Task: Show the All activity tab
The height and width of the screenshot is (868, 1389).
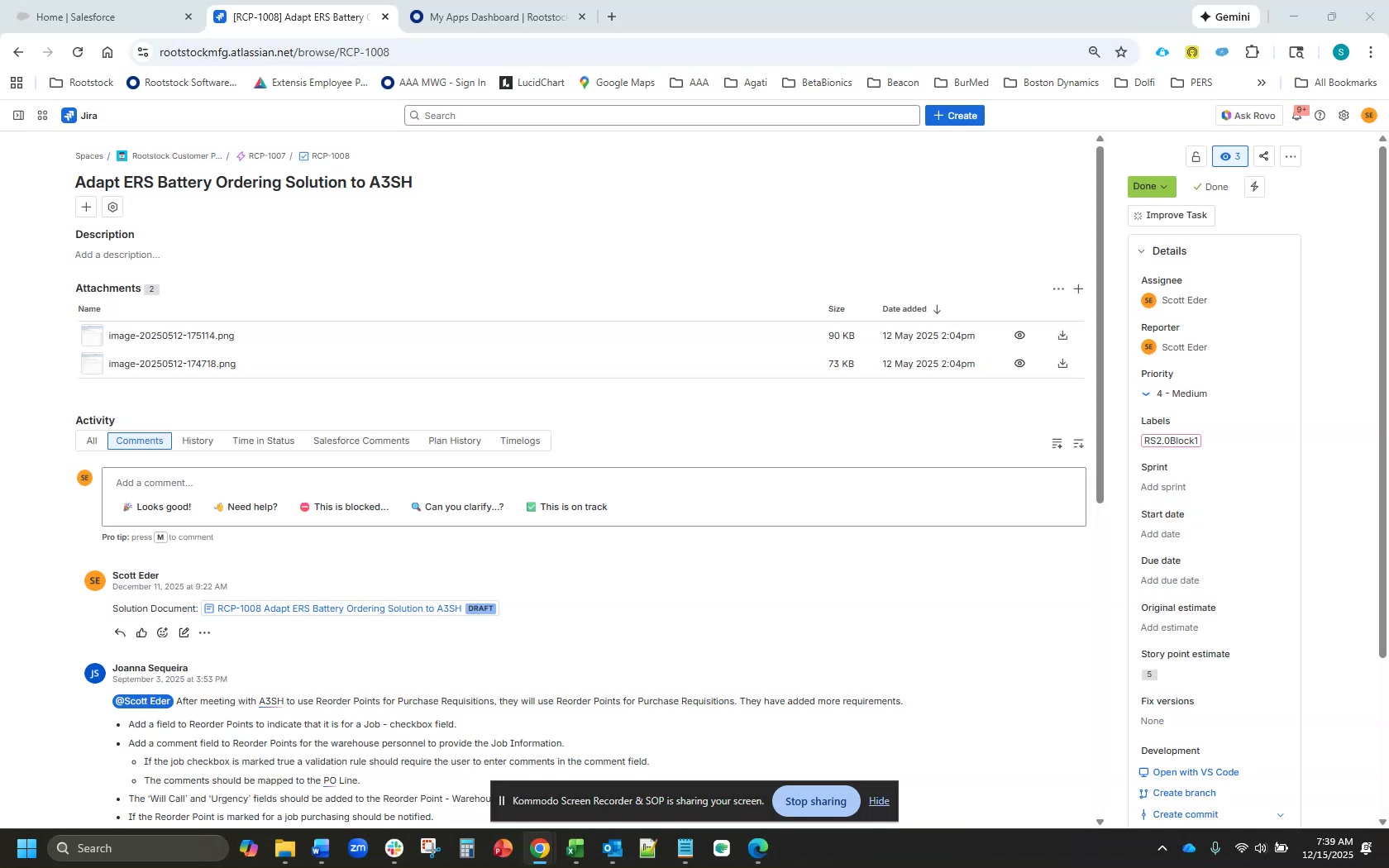Action: (92, 441)
